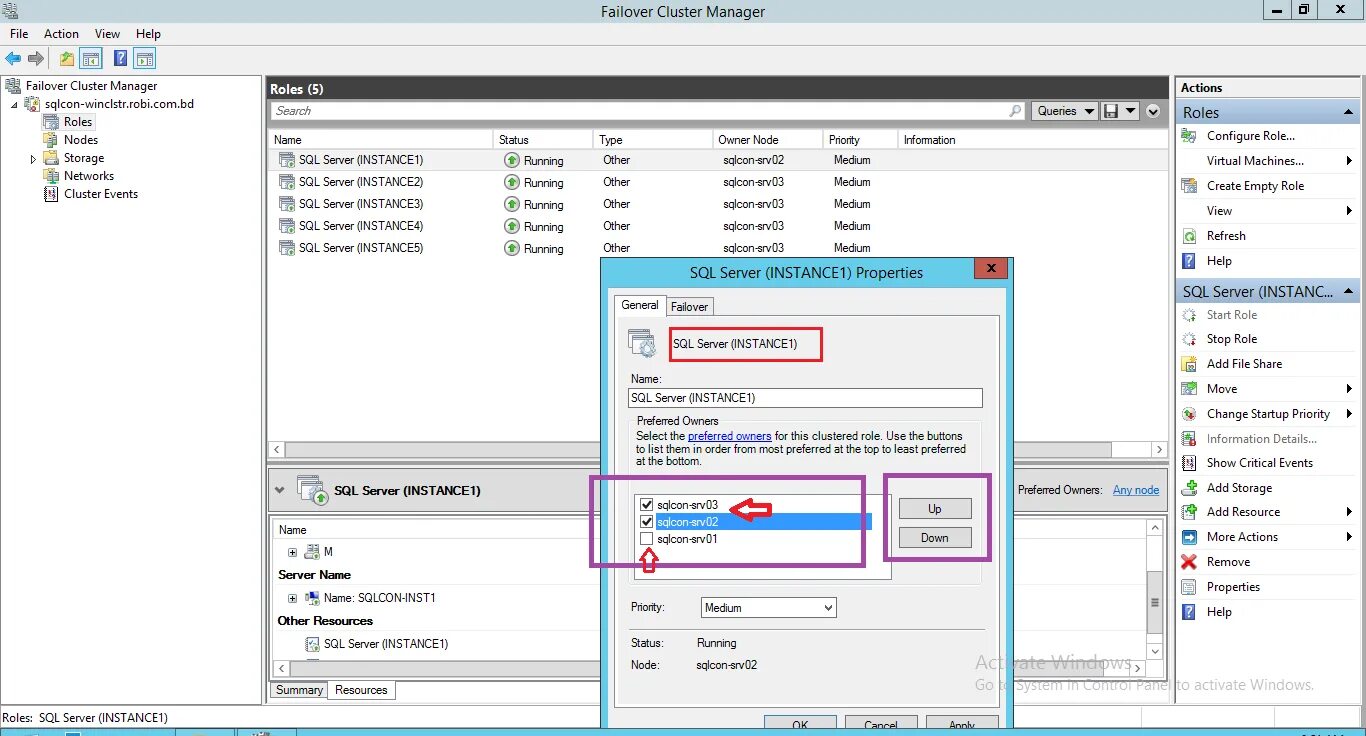This screenshot has width=1366, height=736.
Task: Expand the Storage tree node
Action: (33, 159)
